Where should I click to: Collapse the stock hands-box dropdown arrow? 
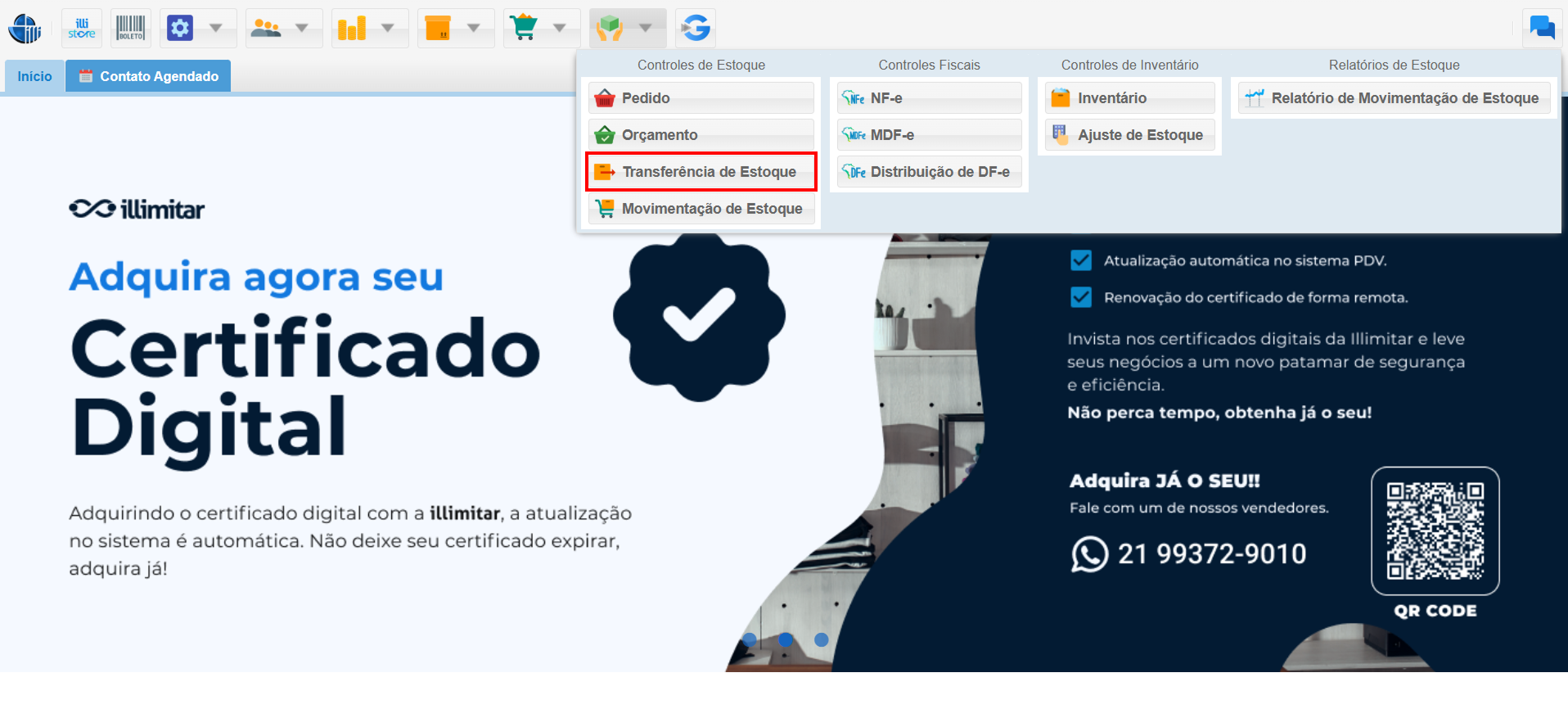[x=646, y=29]
